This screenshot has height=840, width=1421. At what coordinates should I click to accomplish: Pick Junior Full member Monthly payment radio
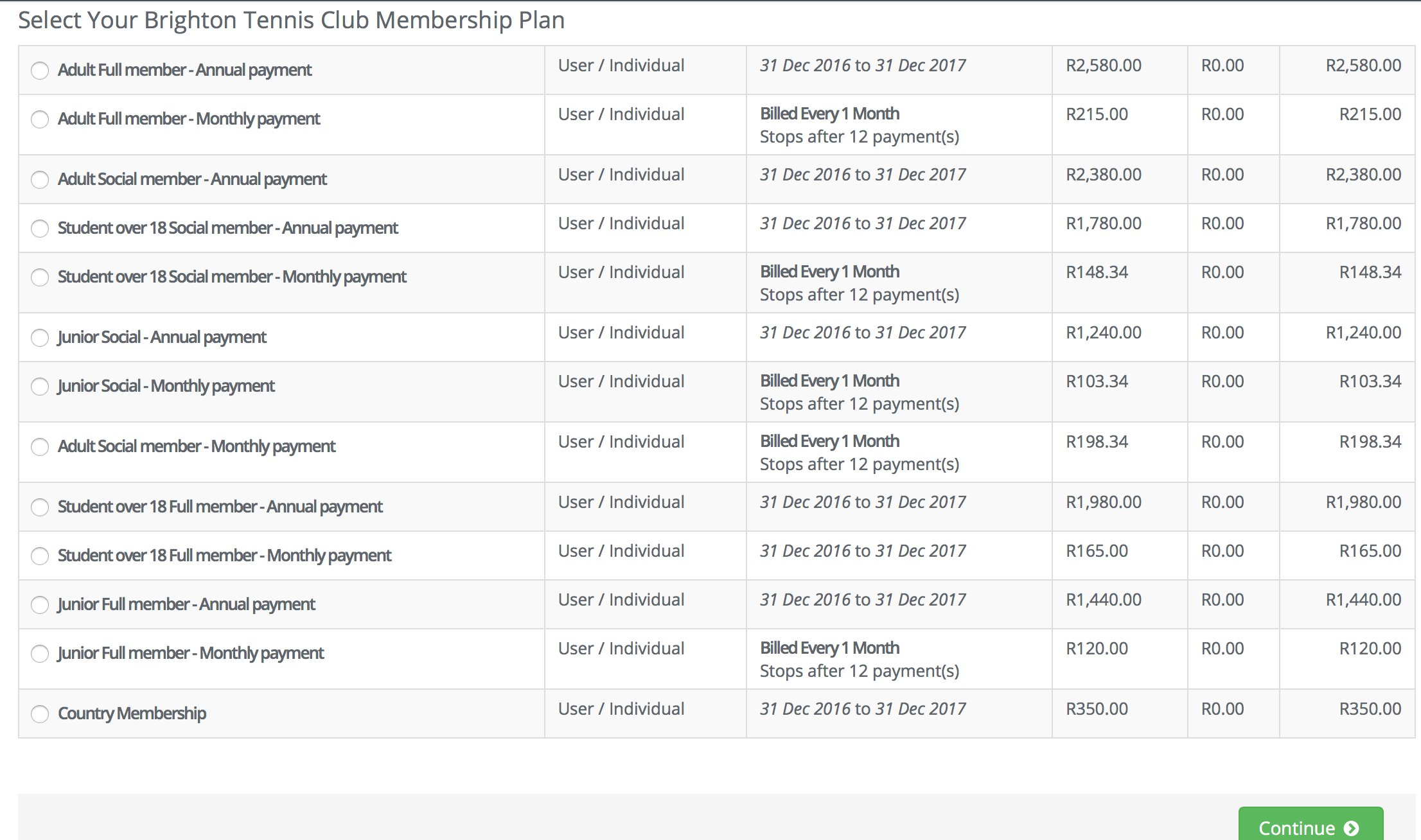pos(40,653)
